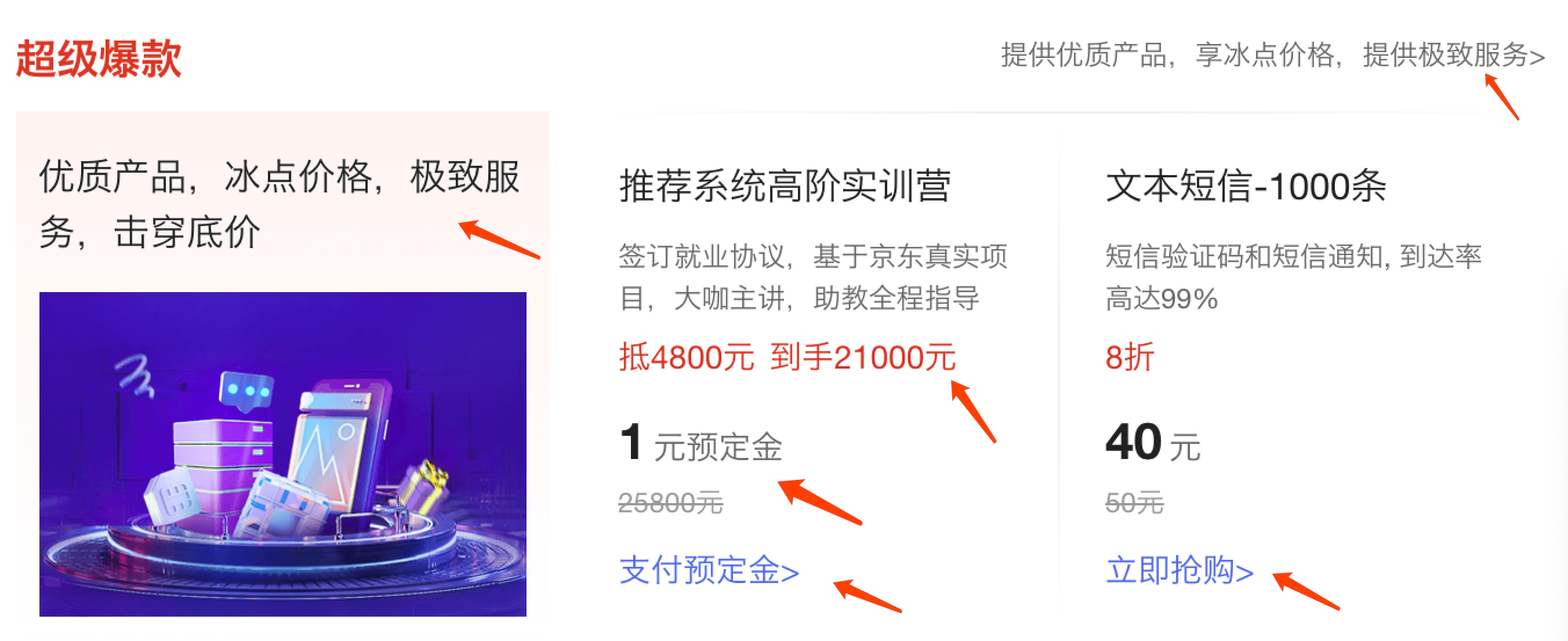Viewport: 1568px width, 641px height.
Task: Click the 超级爆款 section heading
Action: pyautogui.click(x=99, y=59)
